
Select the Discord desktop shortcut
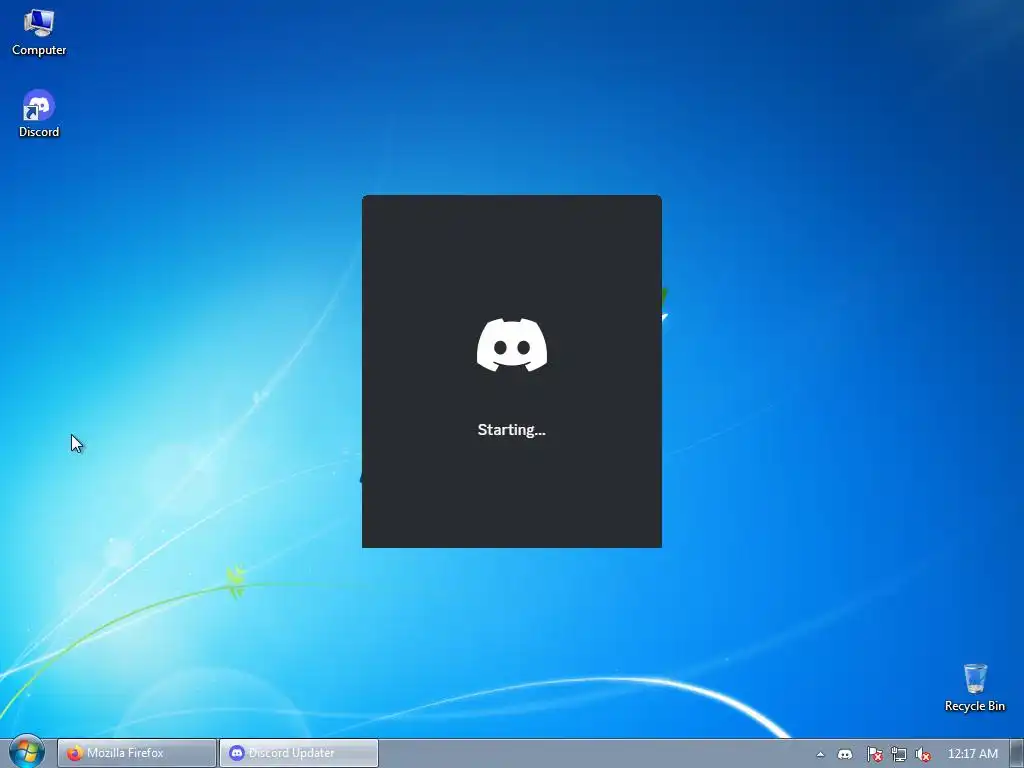point(39,114)
